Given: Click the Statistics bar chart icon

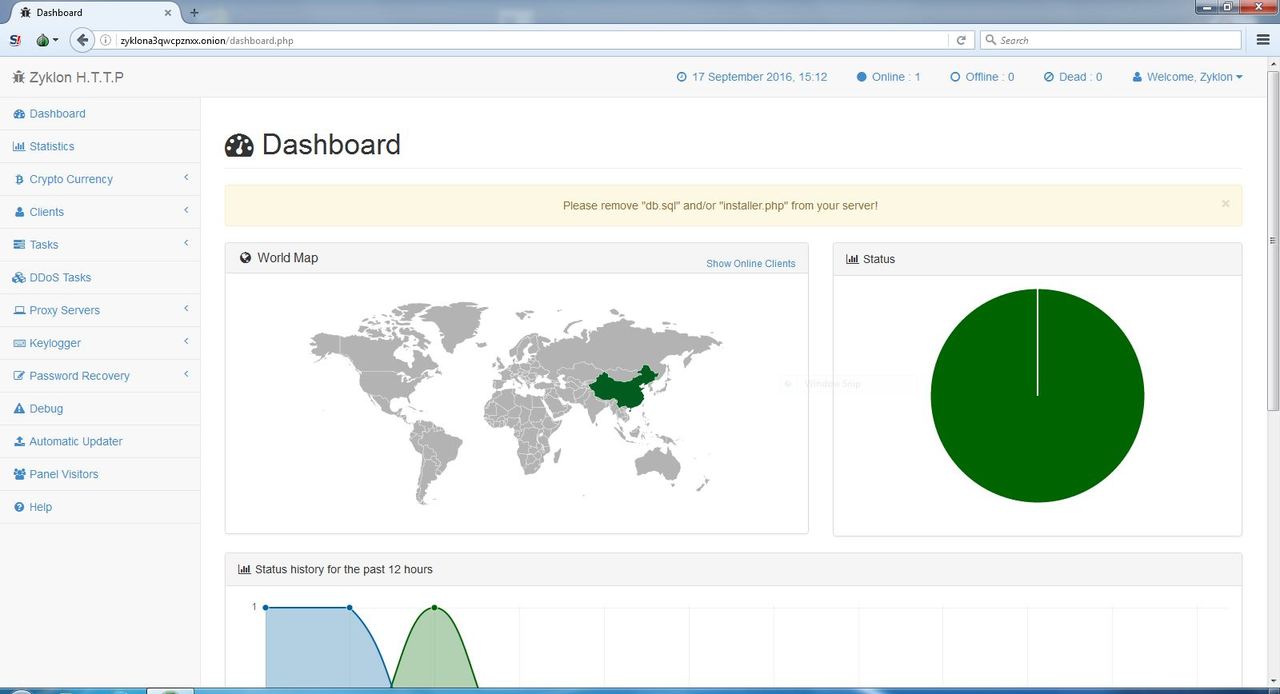Looking at the screenshot, I should [x=19, y=147].
